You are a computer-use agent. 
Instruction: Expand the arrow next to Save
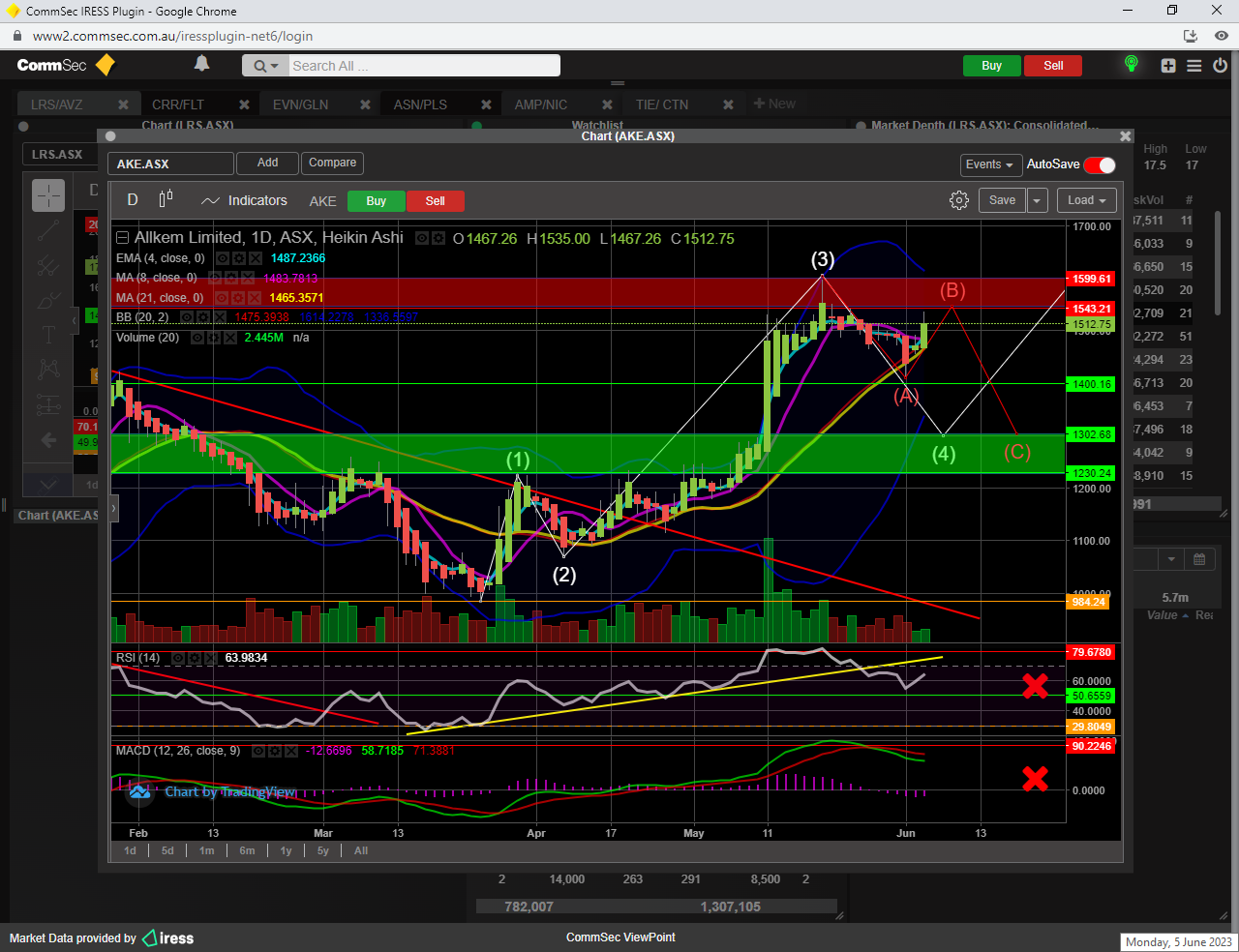(x=1037, y=200)
